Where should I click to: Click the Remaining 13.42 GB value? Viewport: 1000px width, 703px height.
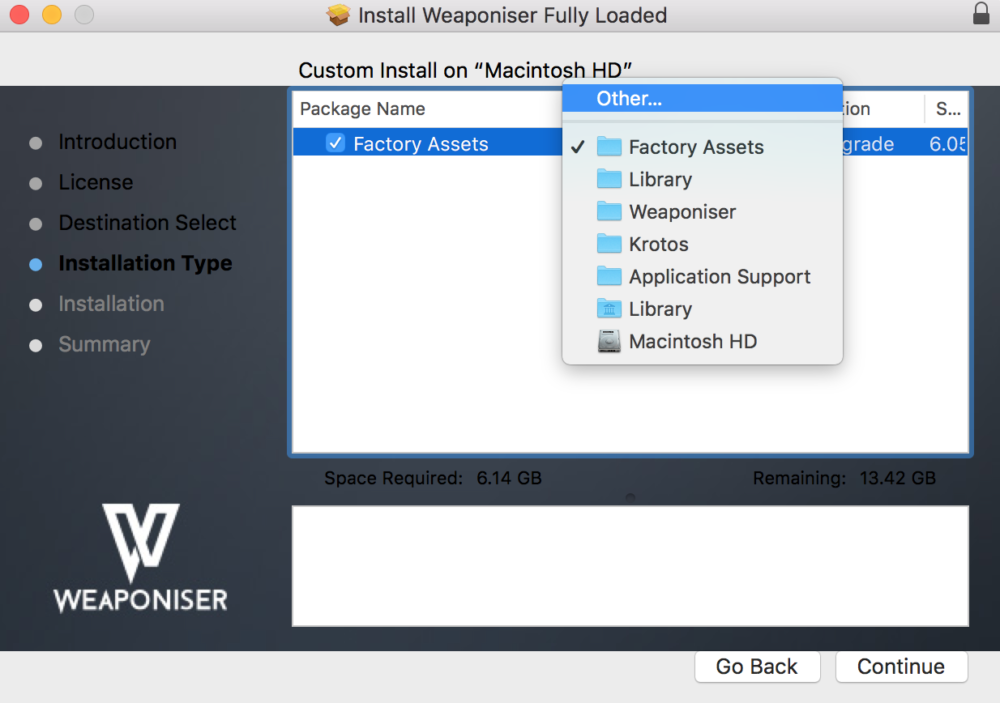(x=897, y=478)
